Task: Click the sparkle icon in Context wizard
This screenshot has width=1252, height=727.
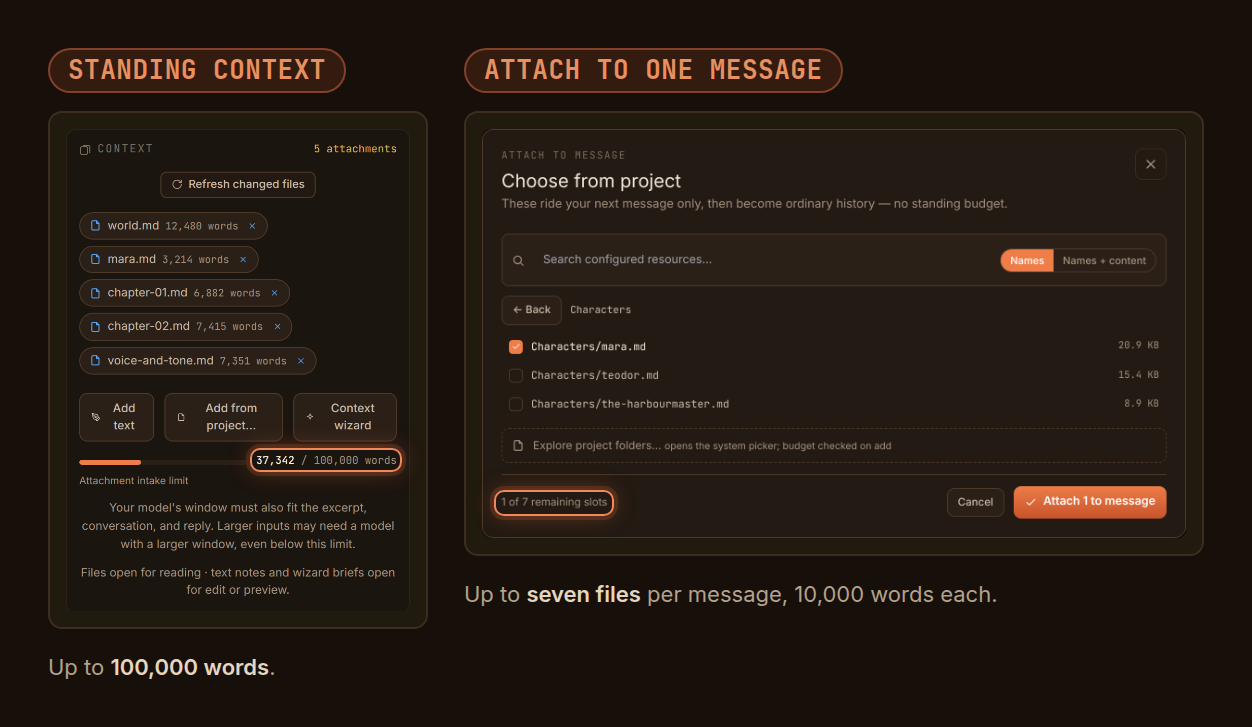Action: pyautogui.click(x=310, y=417)
